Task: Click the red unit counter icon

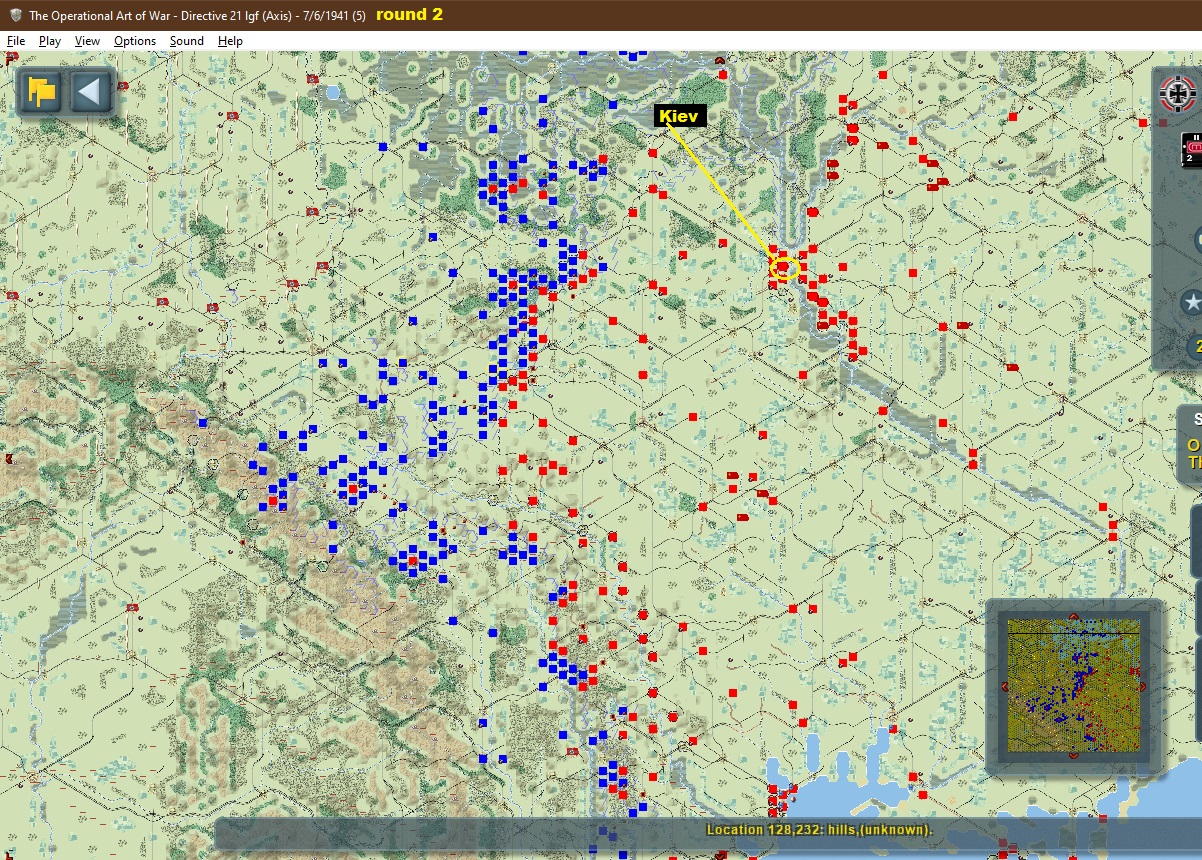Action: (x=1192, y=149)
